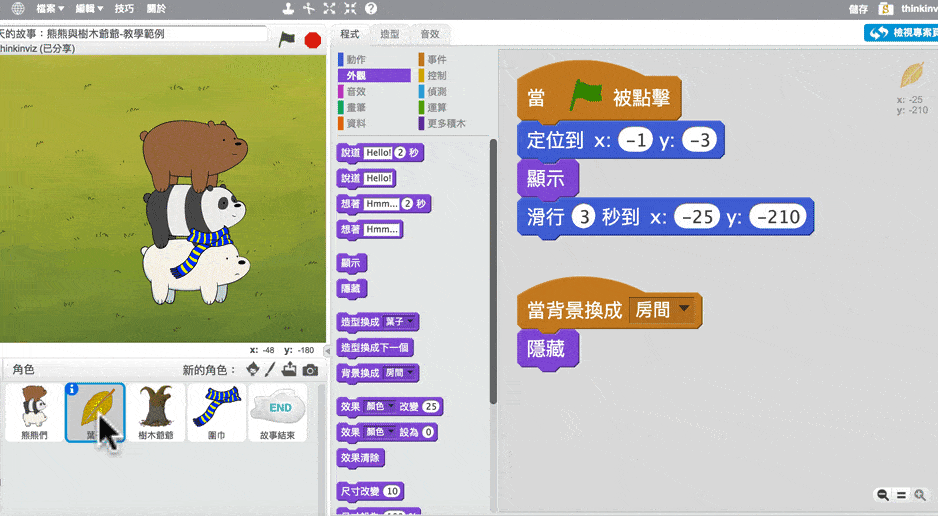Expand 造型換成 costume dropdown arrow
This screenshot has width=938, height=516.
point(410,321)
